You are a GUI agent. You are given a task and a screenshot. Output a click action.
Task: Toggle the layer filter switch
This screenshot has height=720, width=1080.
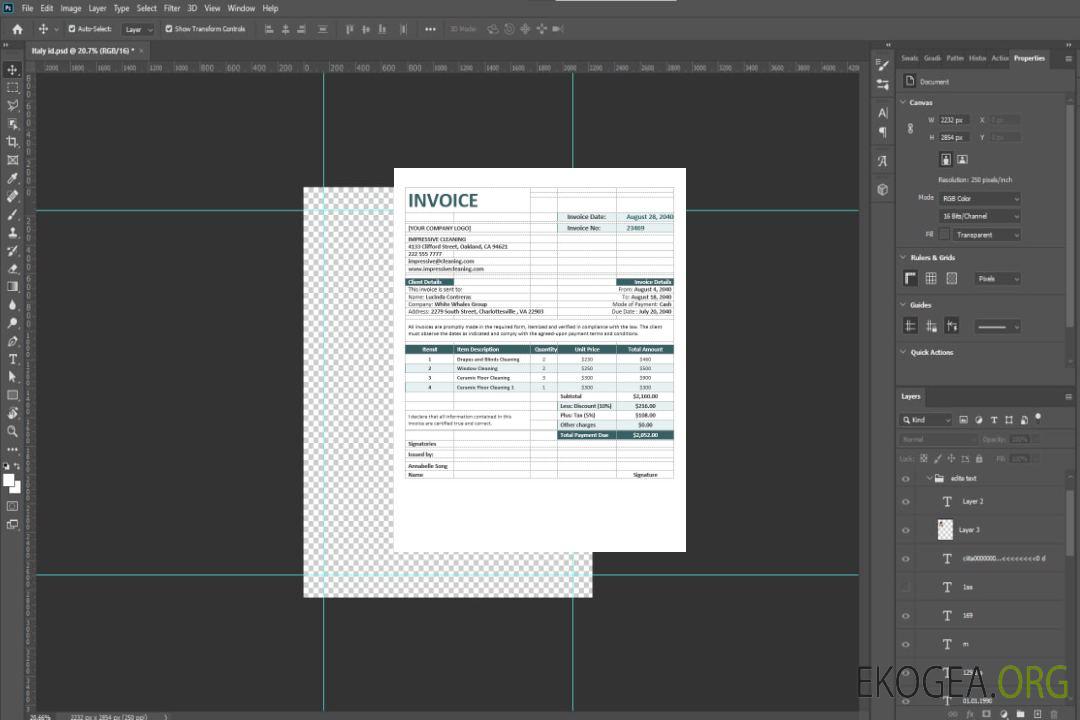[1038, 418]
